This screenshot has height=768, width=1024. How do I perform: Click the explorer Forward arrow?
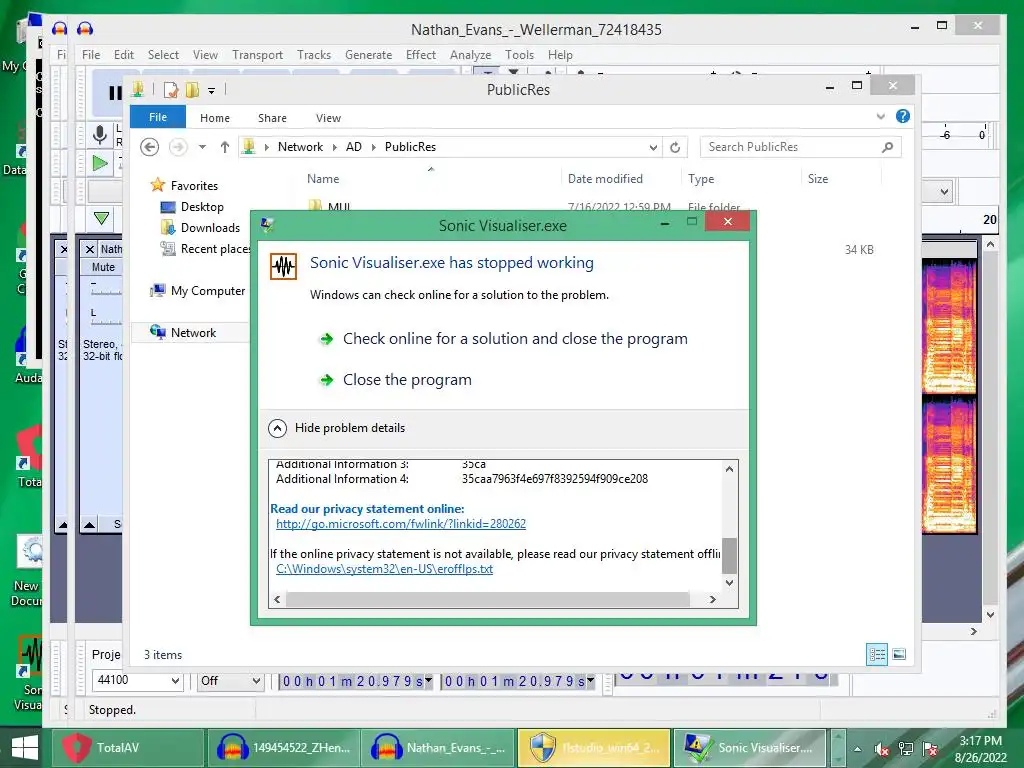[x=178, y=147]
